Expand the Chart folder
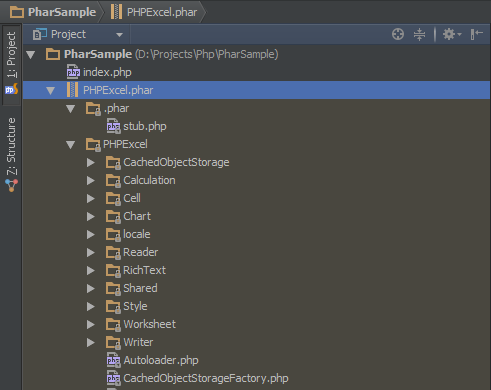491x390 pixels. [91, 216]
